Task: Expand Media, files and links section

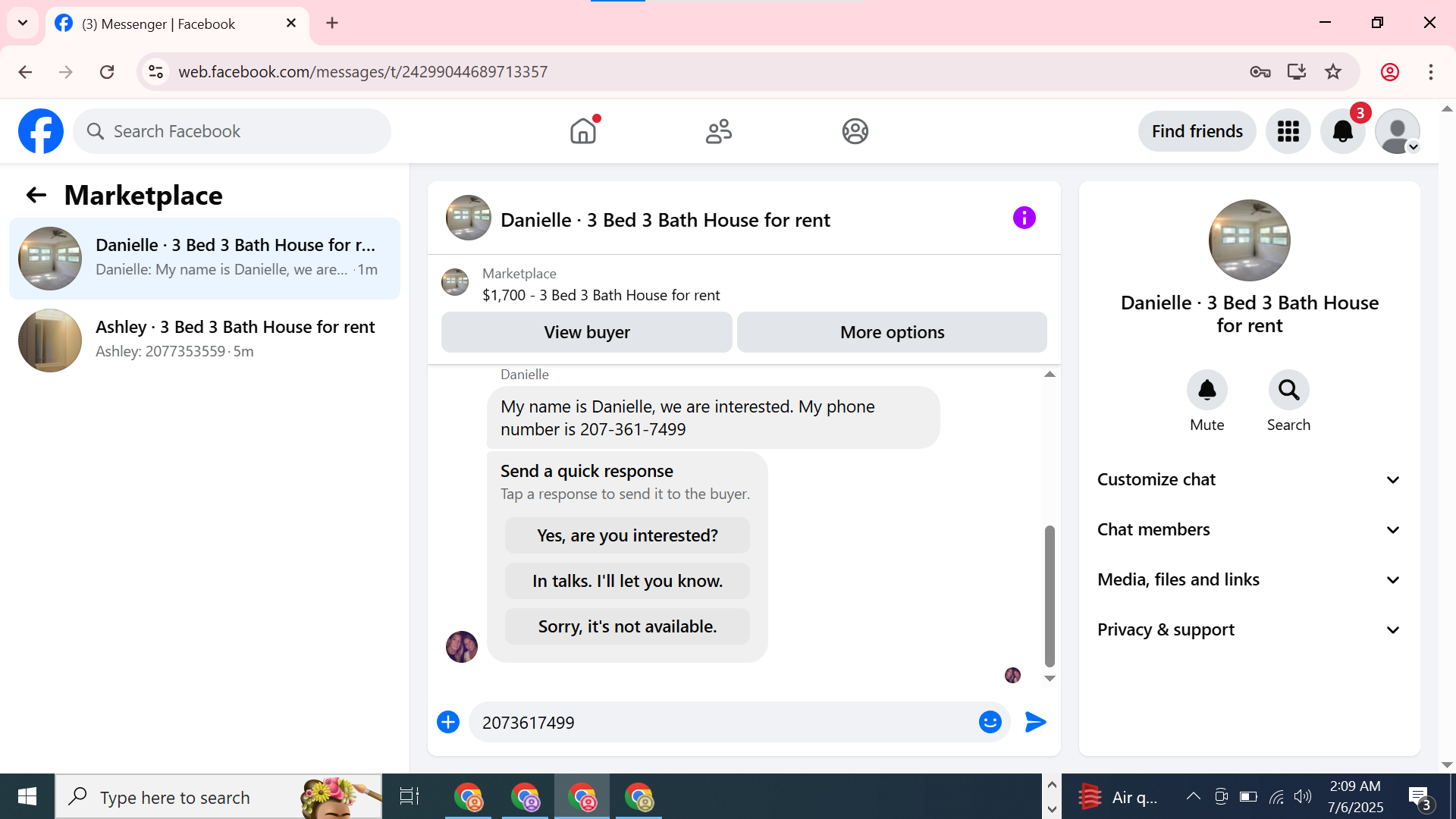Action: point(1249,579)
